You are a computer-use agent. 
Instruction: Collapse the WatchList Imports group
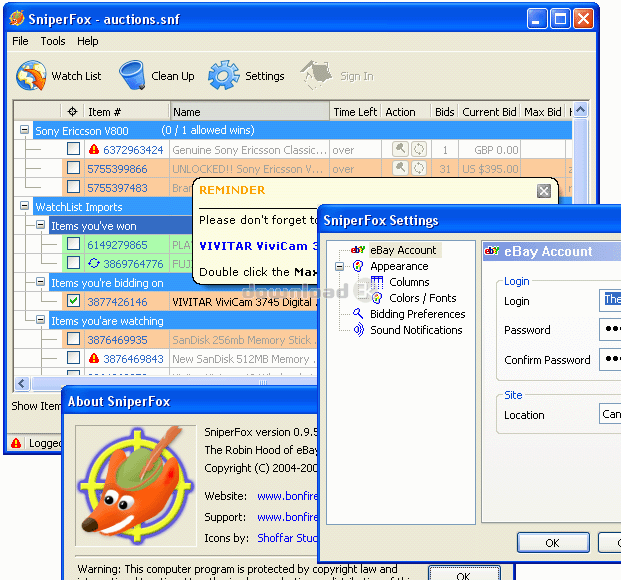25,206
